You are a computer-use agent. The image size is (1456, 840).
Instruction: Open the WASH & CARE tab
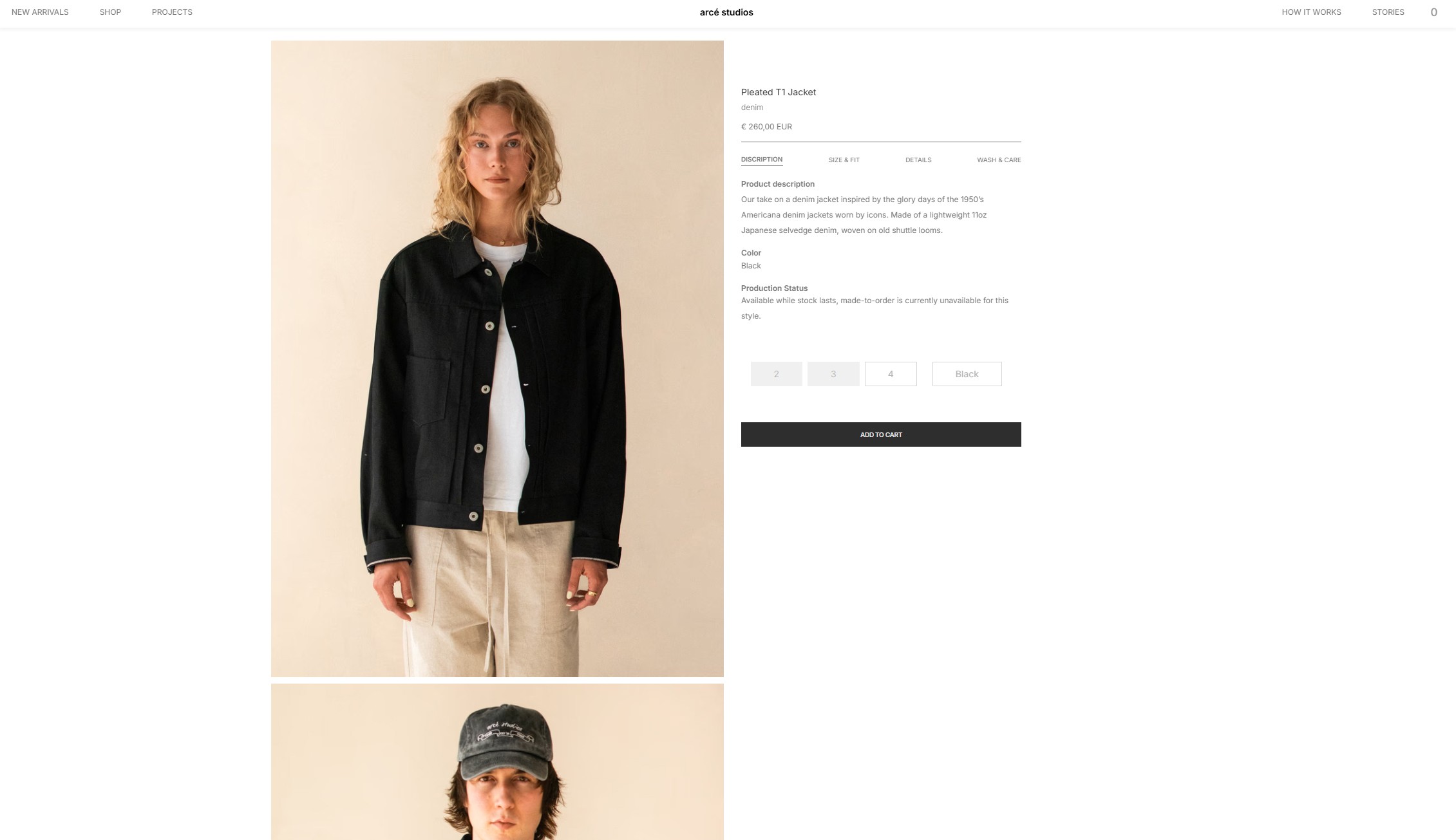click(x=999, y=160)
